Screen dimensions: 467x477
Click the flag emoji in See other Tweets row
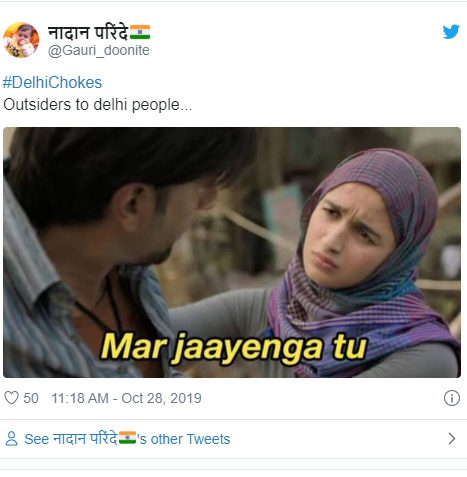(127, 438)
